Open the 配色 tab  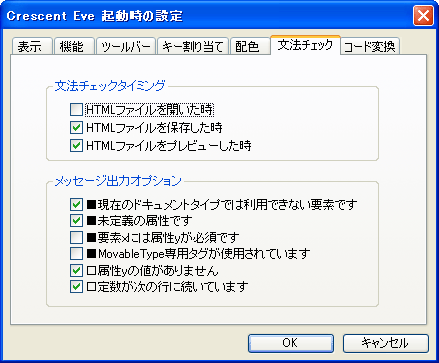point(250,46)
